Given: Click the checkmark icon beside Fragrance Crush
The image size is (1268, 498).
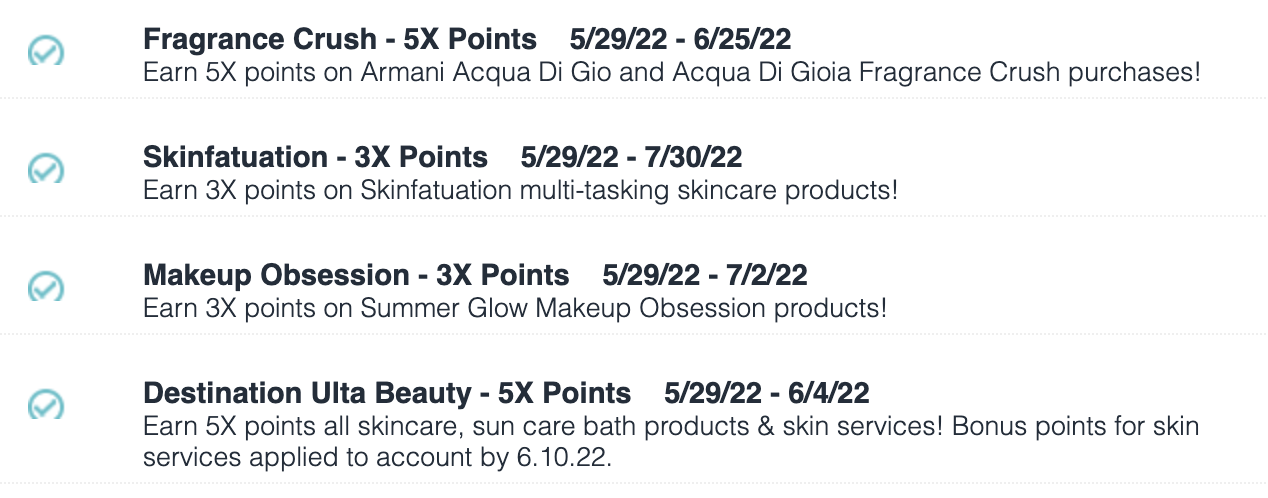Looking at the screenshot, I should pos(45,50).
